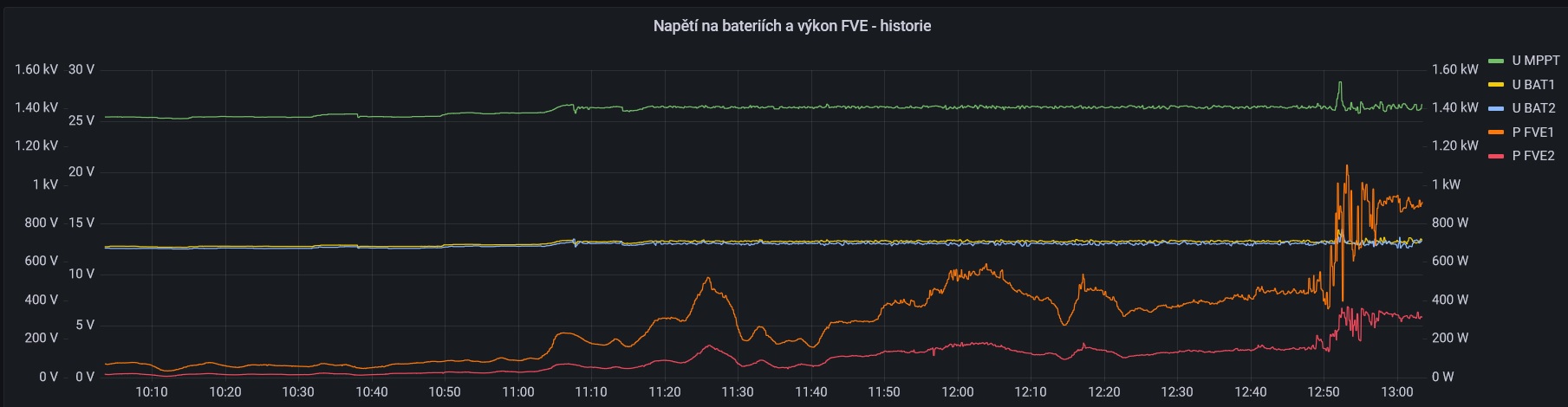Image resolution: width=1568 pixels, height=407 pixels.
Task: Click the 13:00 time axis label
Action: (1396, 392)
